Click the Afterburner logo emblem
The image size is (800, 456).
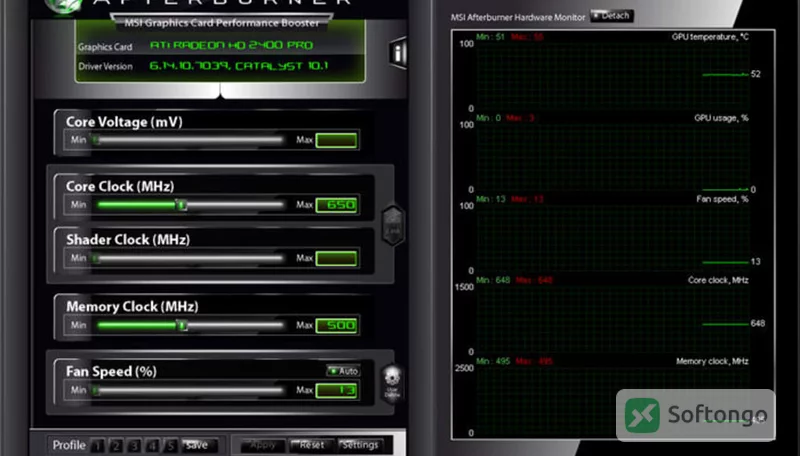(x=63, y=5)
